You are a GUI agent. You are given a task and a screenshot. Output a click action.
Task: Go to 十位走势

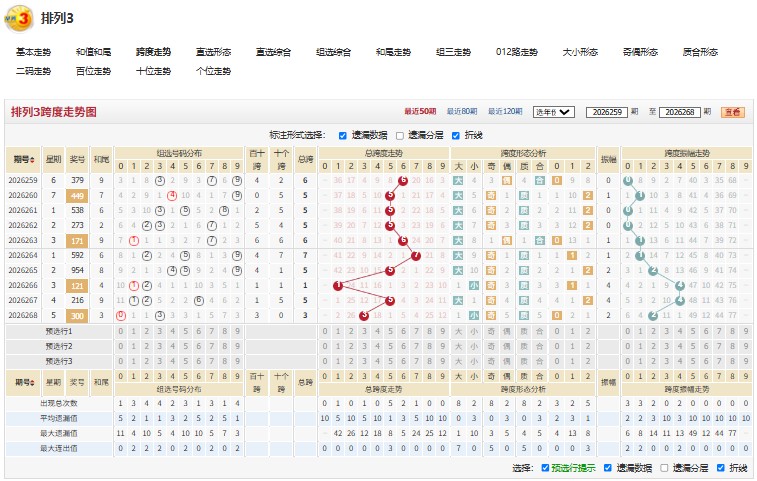coord(153,71)
